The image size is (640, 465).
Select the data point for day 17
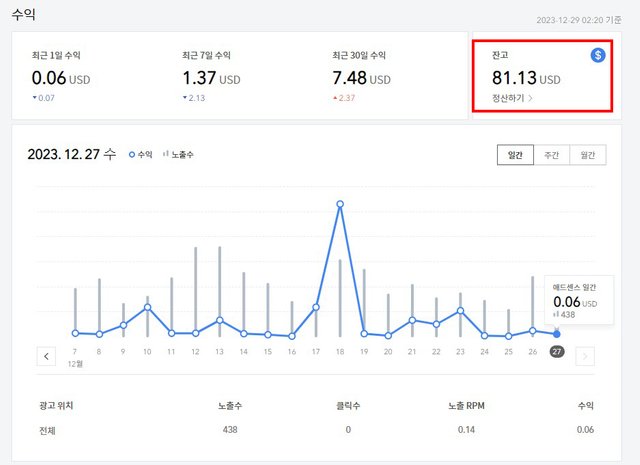pyautogui.click(x=316, y=307)
